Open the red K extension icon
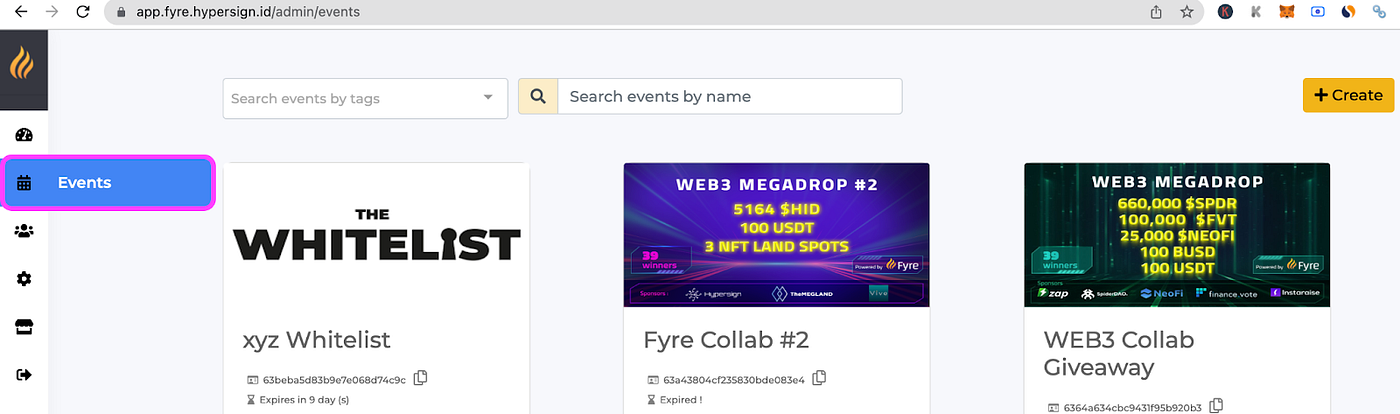The height and width of the screenshot is (414, 1400). point(1225,12)
